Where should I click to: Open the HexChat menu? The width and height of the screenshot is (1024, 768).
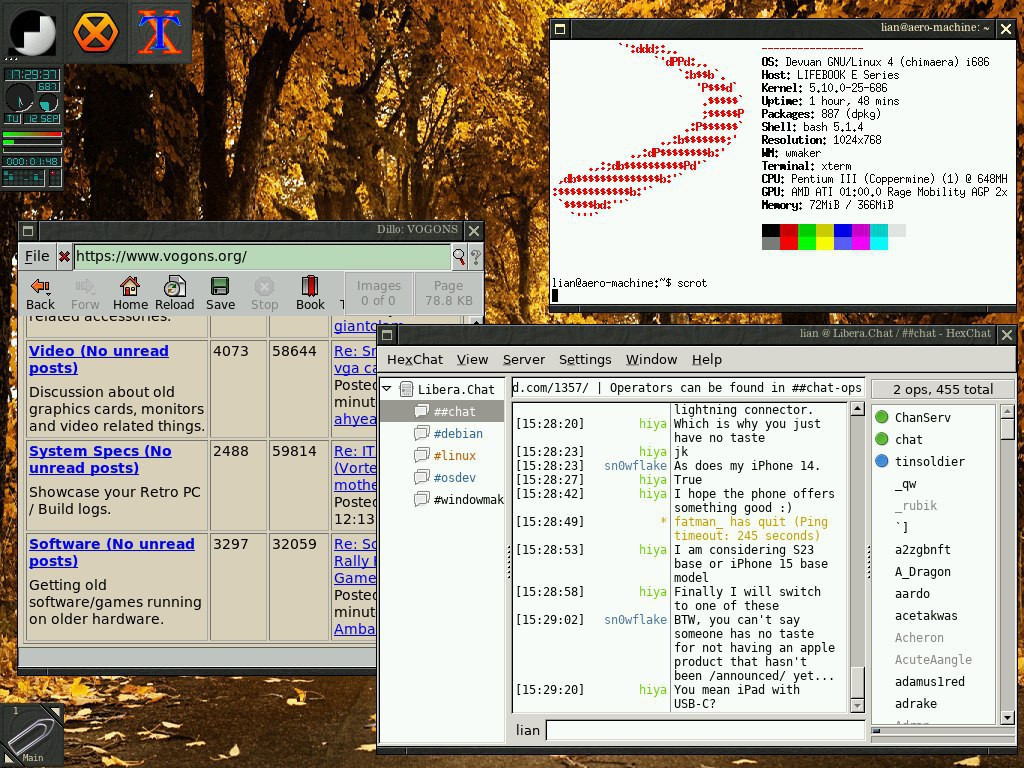coord(415,359)
